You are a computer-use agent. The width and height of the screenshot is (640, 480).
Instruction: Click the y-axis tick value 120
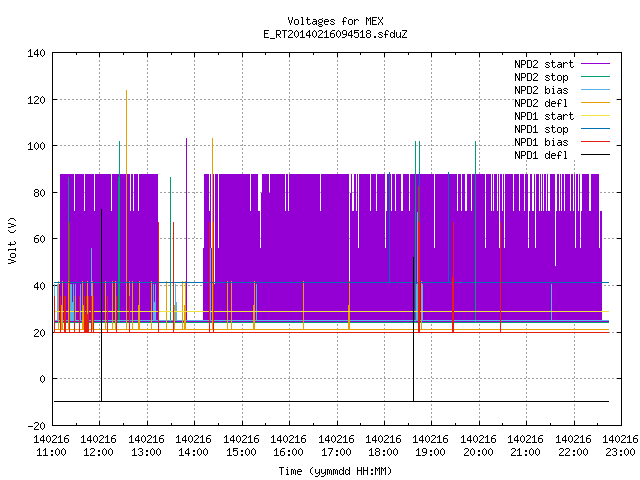pos(36,100)
